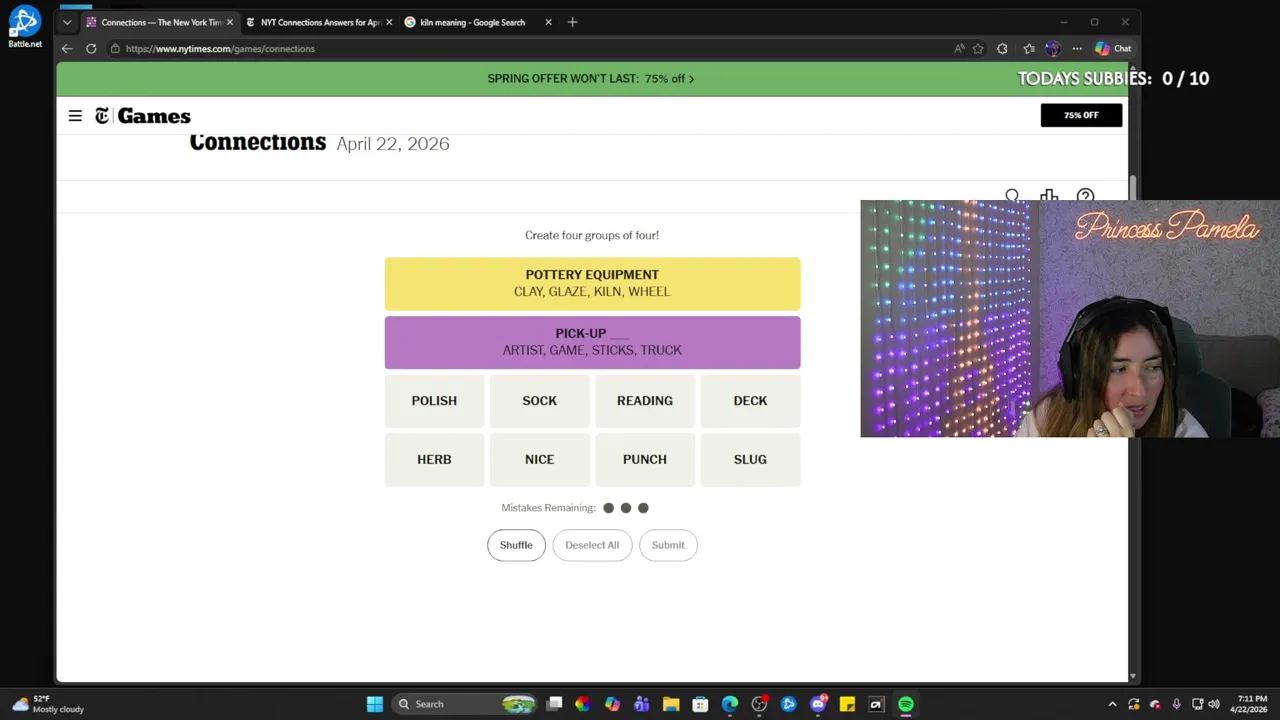
Task: Open the volume icon in system tray
Action: 1213,704
